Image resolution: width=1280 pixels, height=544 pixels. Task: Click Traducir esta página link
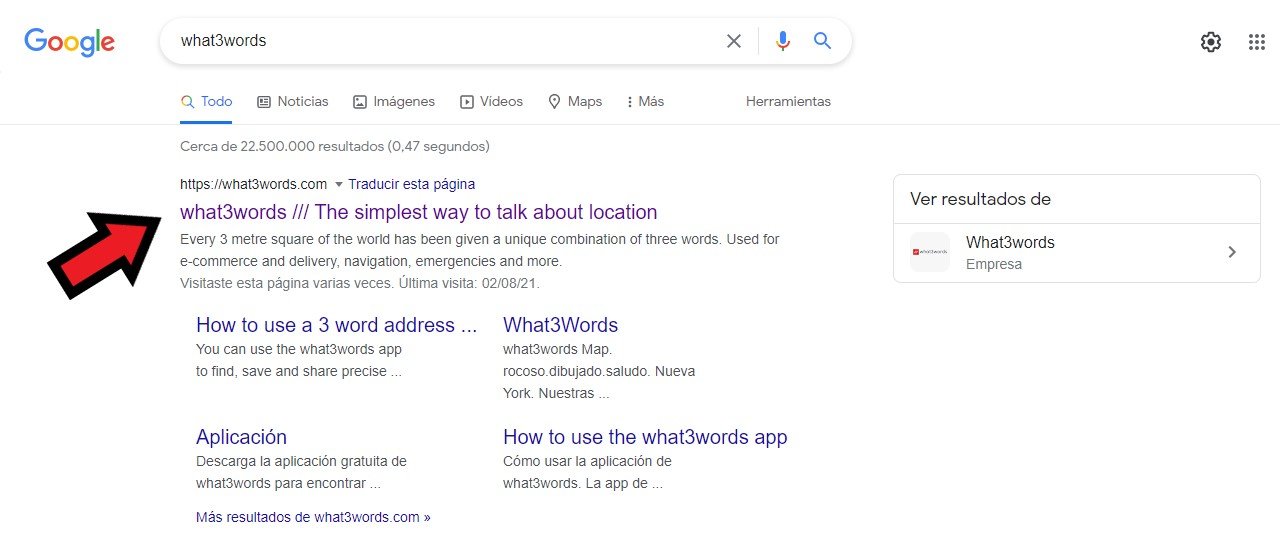[x=412, y=184]
